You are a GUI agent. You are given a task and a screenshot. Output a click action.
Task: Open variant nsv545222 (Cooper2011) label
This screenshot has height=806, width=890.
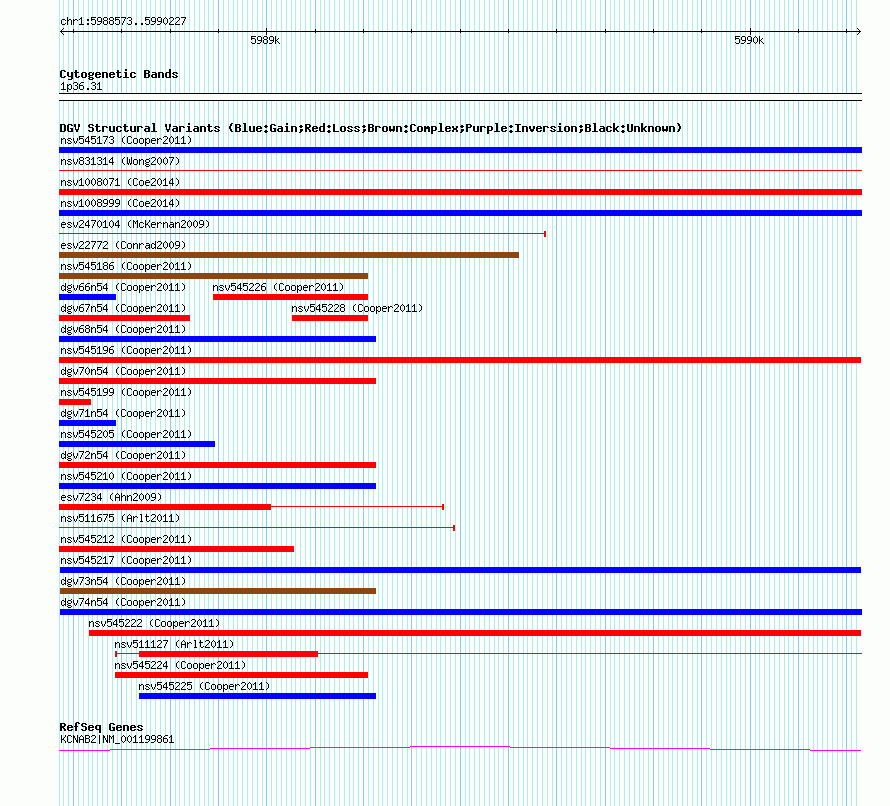(x=154, y=623)
